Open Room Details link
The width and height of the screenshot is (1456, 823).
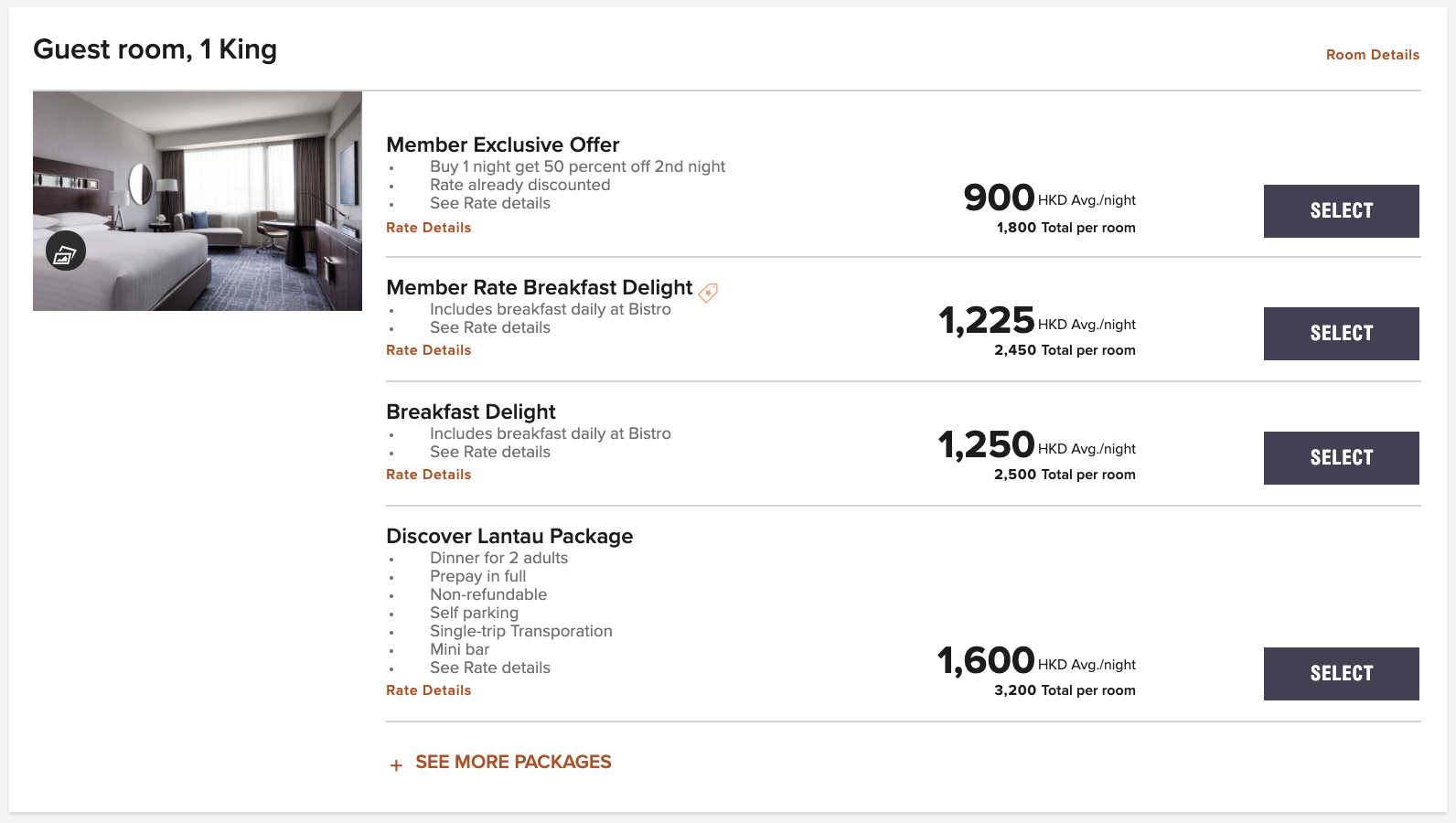(1373, 55)
